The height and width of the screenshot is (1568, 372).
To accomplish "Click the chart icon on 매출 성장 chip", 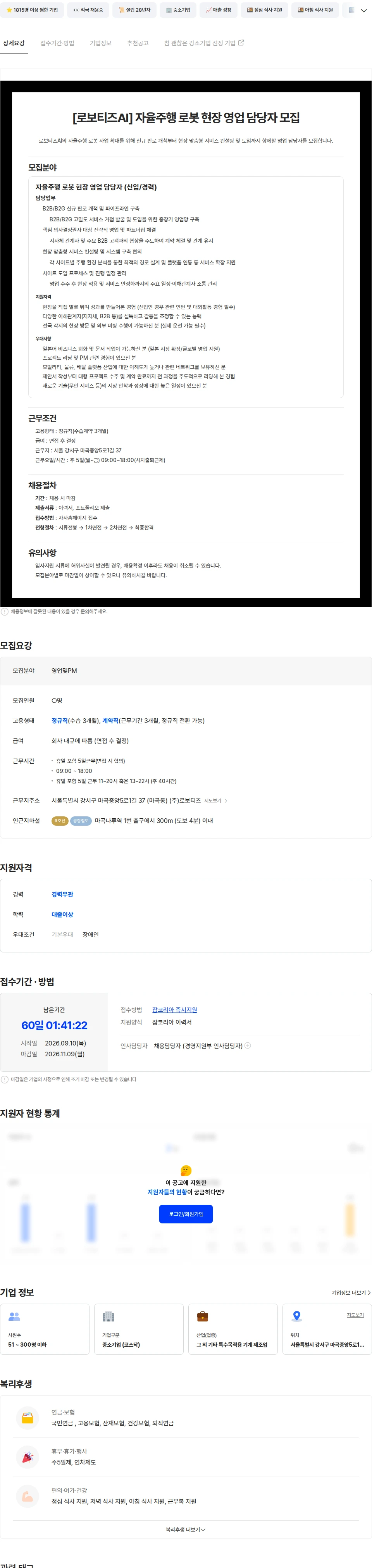I will point(209,10).
